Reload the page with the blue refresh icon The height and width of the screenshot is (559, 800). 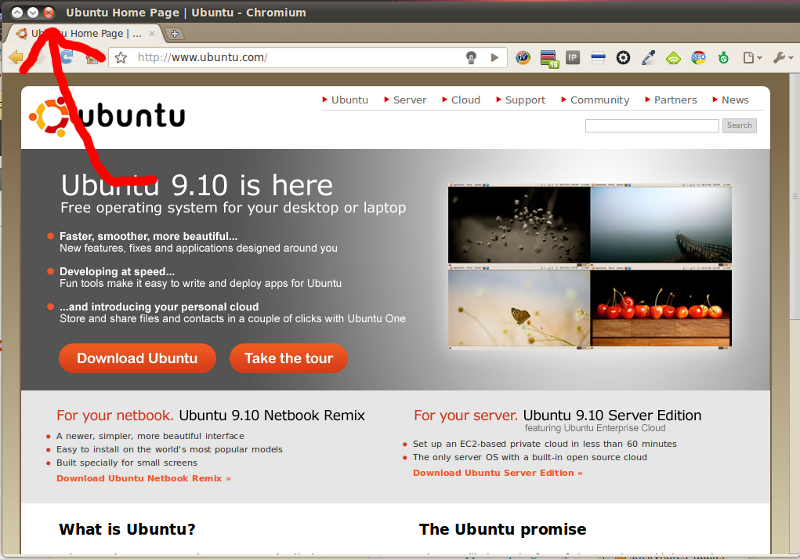pyautogui.click(x=67, y=57)
